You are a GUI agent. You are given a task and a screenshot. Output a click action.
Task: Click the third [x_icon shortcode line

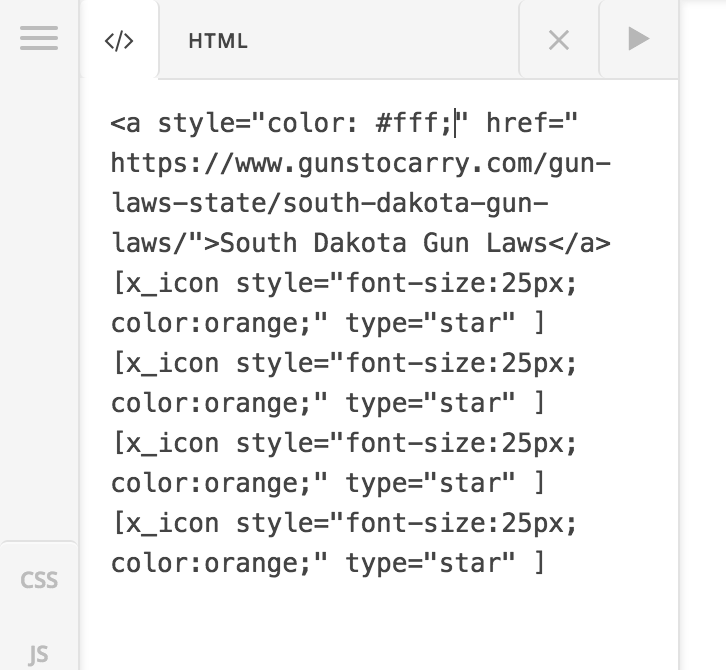(x=344, y=443)
